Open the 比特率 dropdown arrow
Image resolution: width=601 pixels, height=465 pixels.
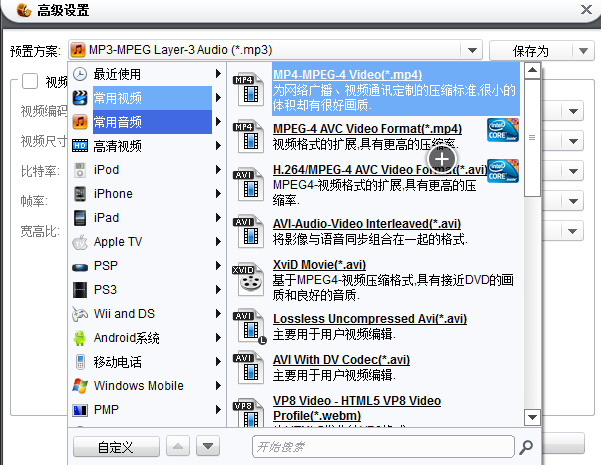573,171
